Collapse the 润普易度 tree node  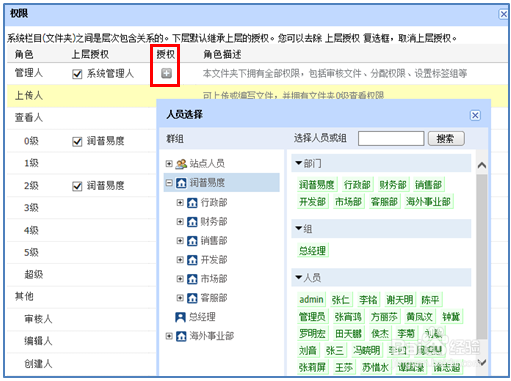[169, 183]
